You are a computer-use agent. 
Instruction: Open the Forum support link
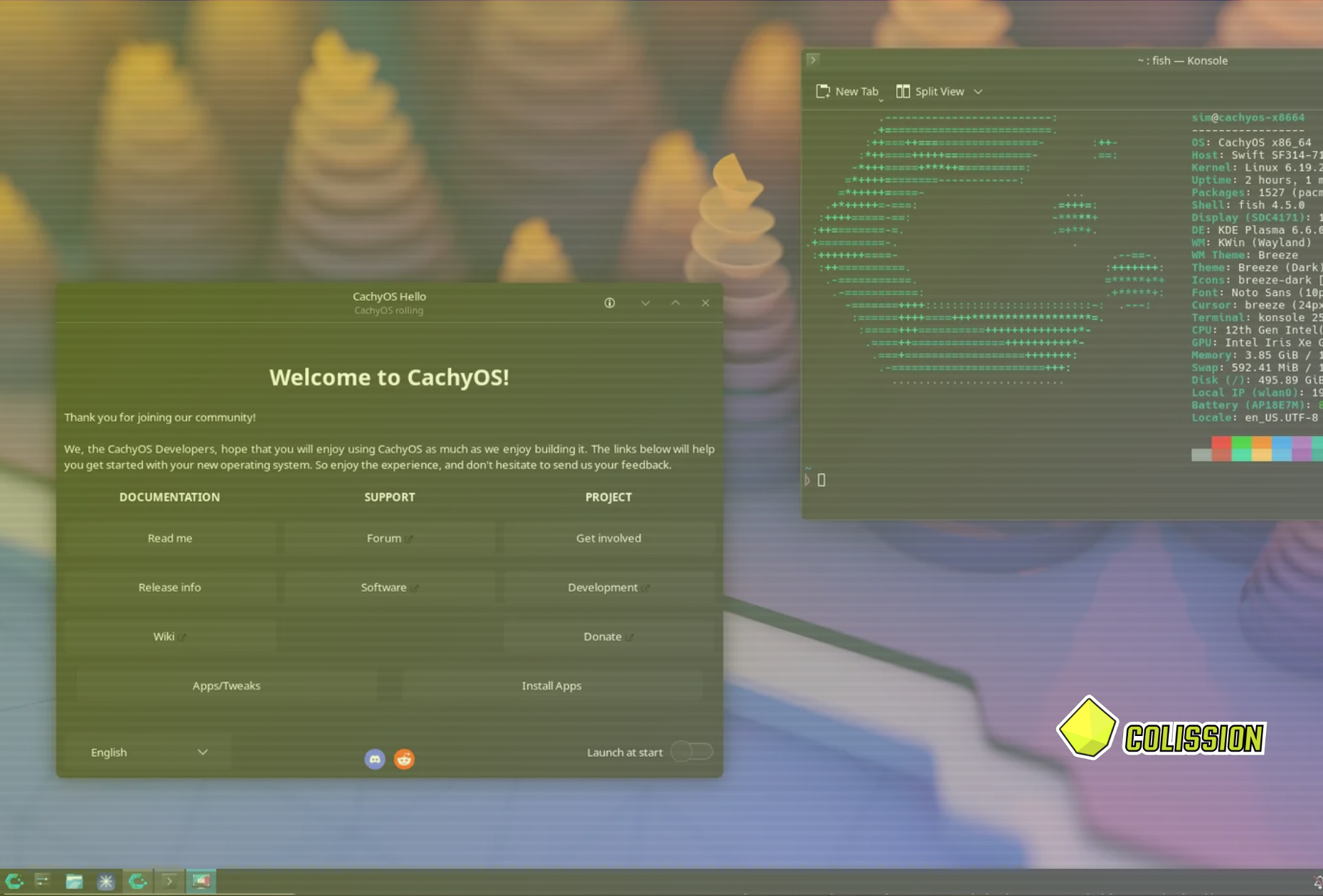tap(389, 538)
